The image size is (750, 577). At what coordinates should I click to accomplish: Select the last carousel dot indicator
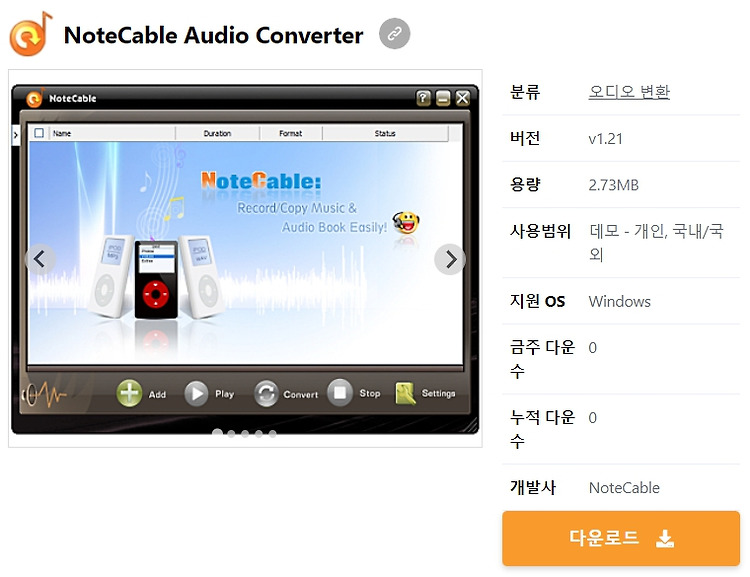click(272, 433)
